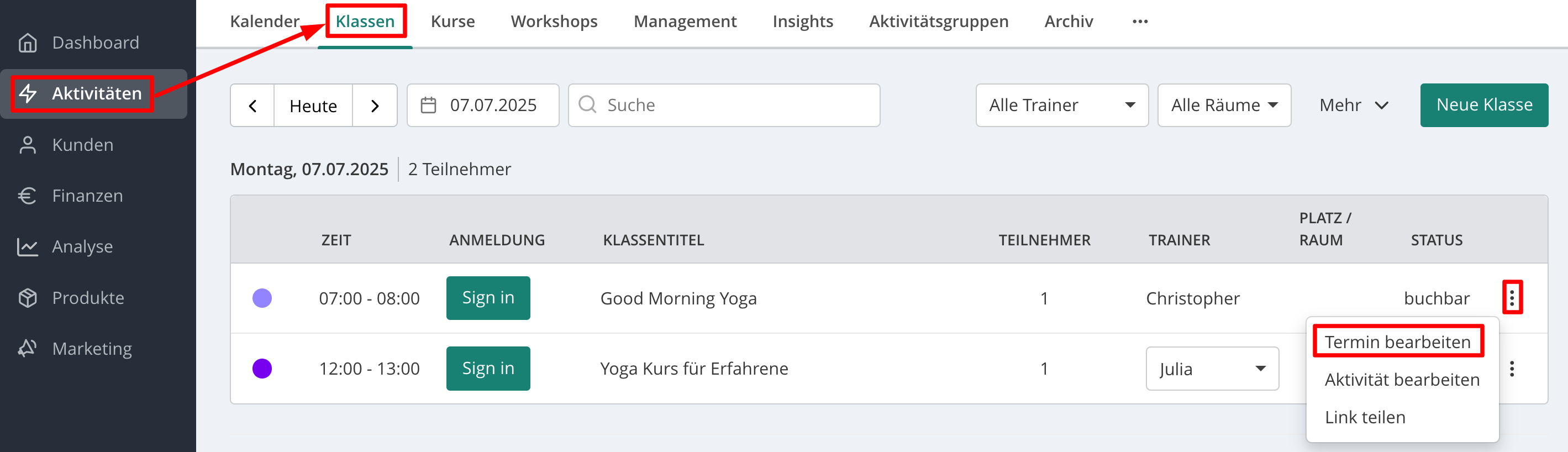Choose Link teilen in the context menu
Viewport: 1568px width, 452px height.
click(1365, 417)
